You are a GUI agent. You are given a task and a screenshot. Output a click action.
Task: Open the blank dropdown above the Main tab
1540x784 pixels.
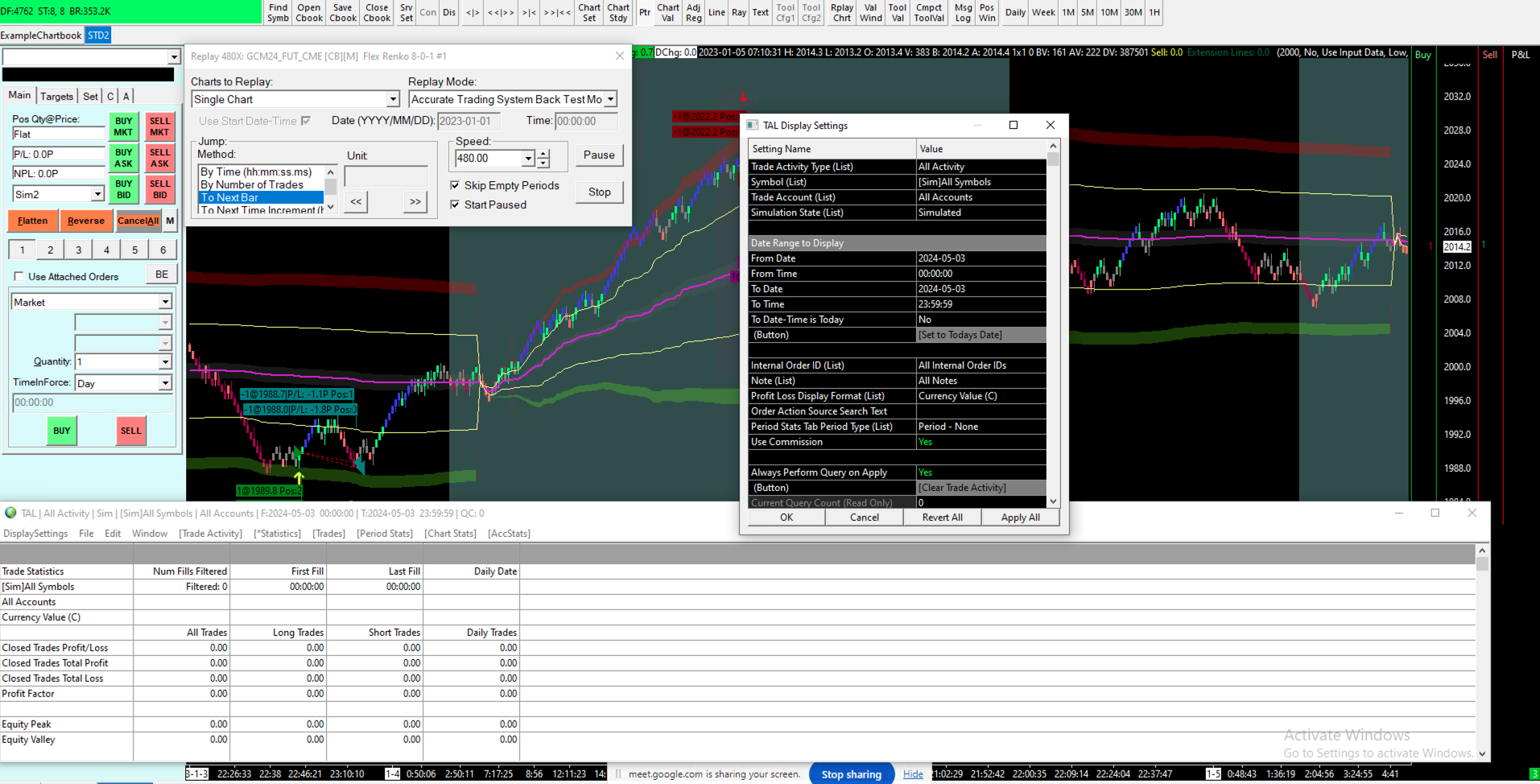pyautogui.click(x=174, y=56)
